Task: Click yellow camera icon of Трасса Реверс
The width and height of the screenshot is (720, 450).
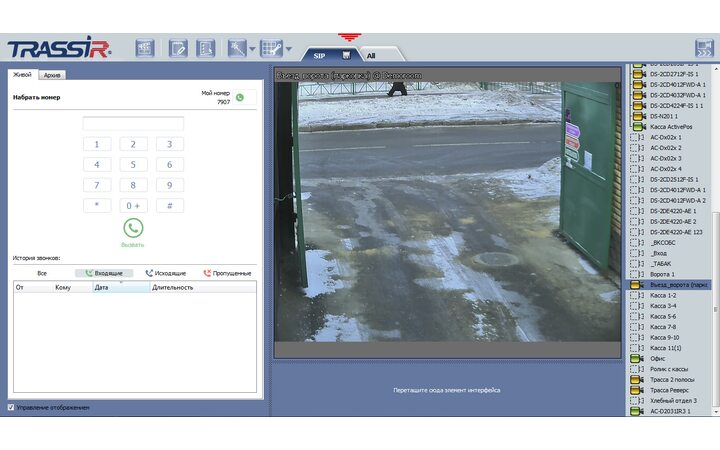Action: (637, 390)
